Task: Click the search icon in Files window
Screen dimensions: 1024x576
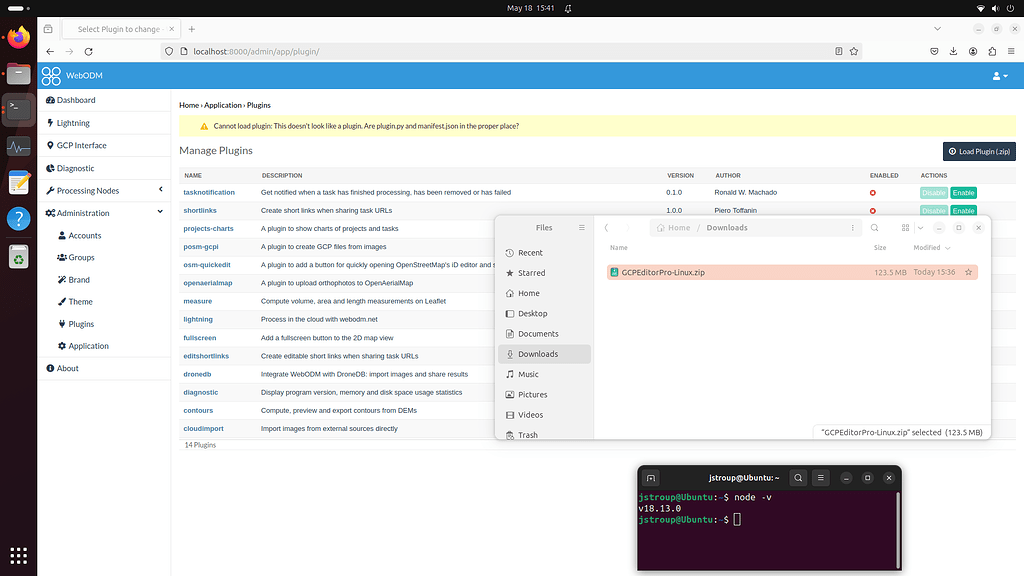Action: [874, 228]
